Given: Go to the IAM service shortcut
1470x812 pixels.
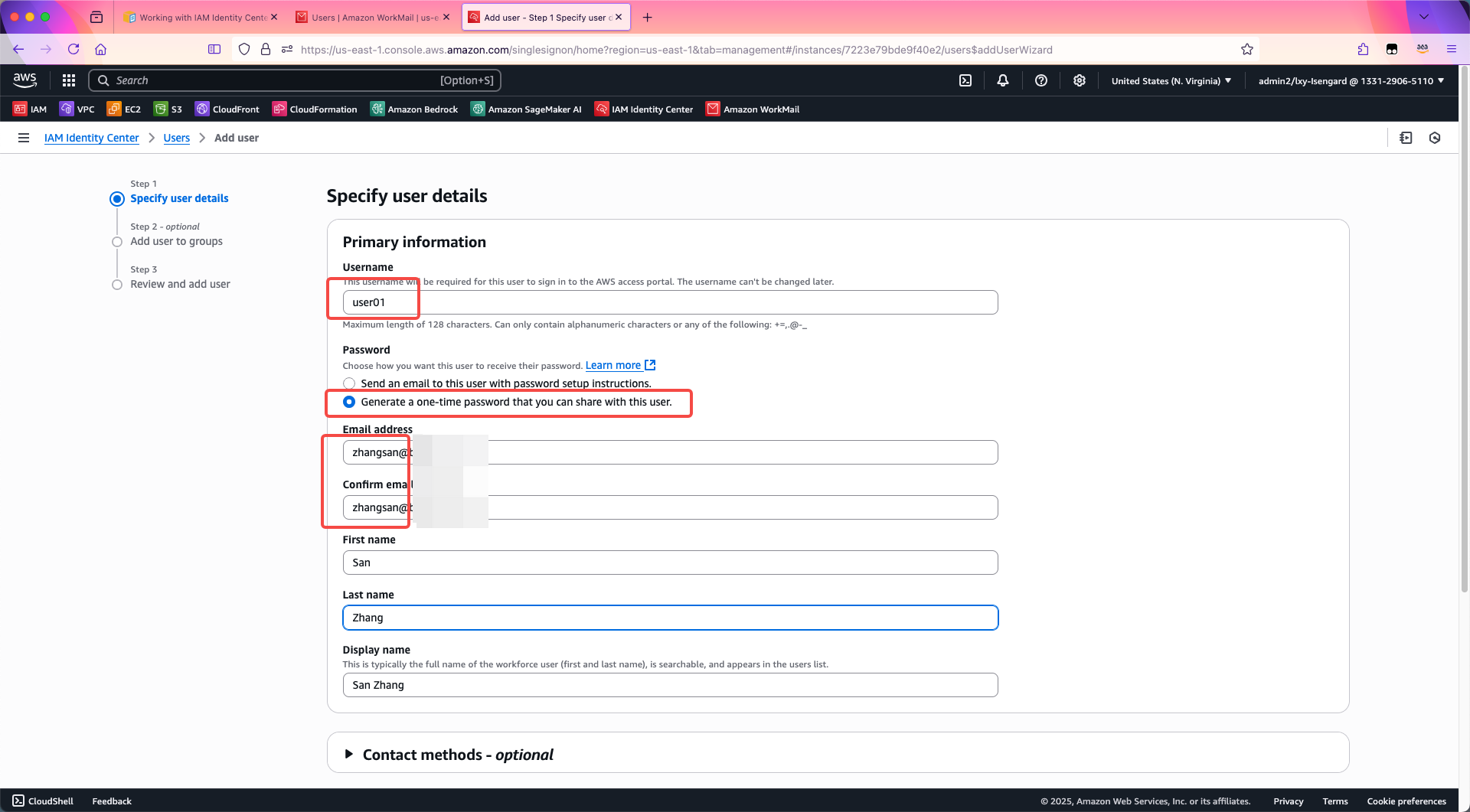Looking at the screenshot, I should (30, 109).
